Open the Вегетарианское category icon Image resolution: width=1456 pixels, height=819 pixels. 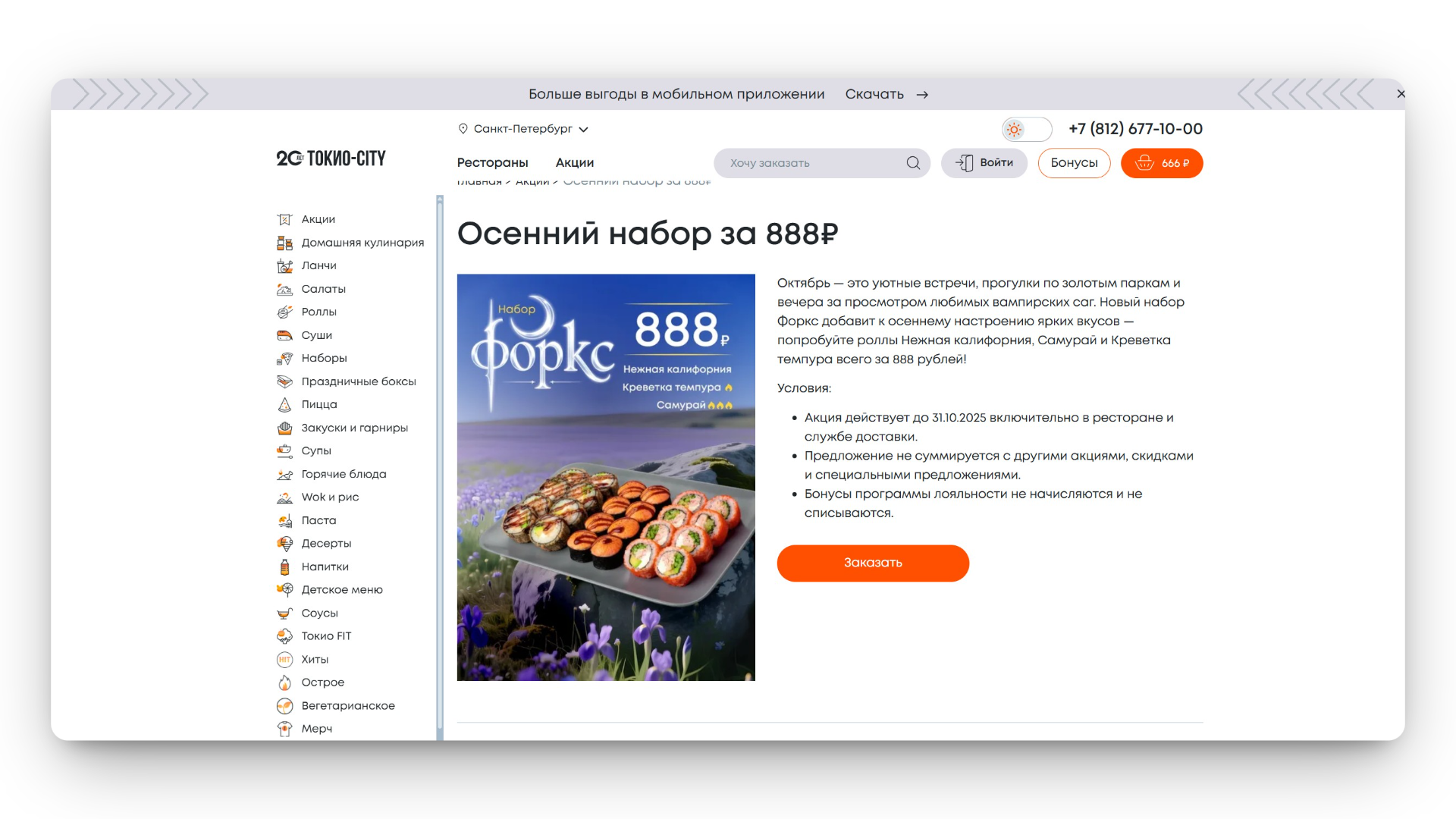284,705
